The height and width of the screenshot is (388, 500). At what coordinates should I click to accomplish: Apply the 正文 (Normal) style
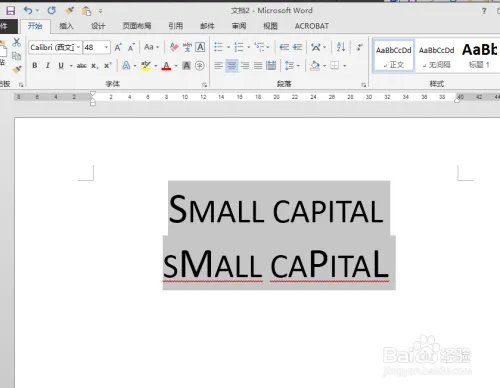tap(394, 56)
